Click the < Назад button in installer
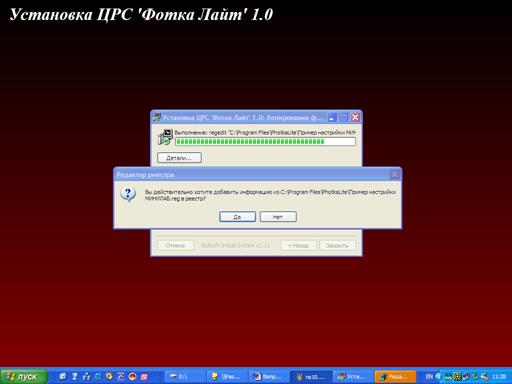The height and width of the screenshot is (384, 512). [298, 245]
